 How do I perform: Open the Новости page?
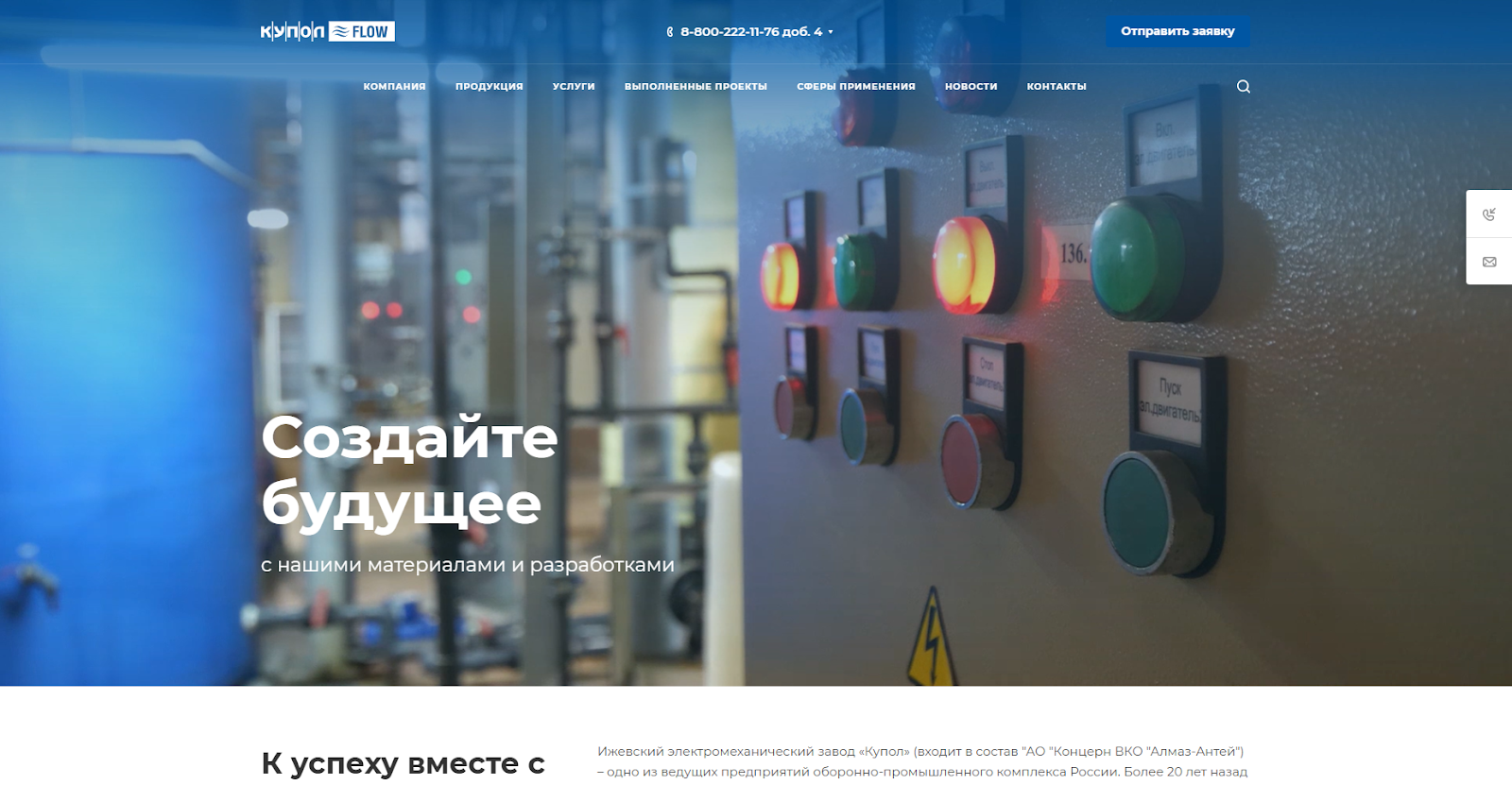click(971, 86)
